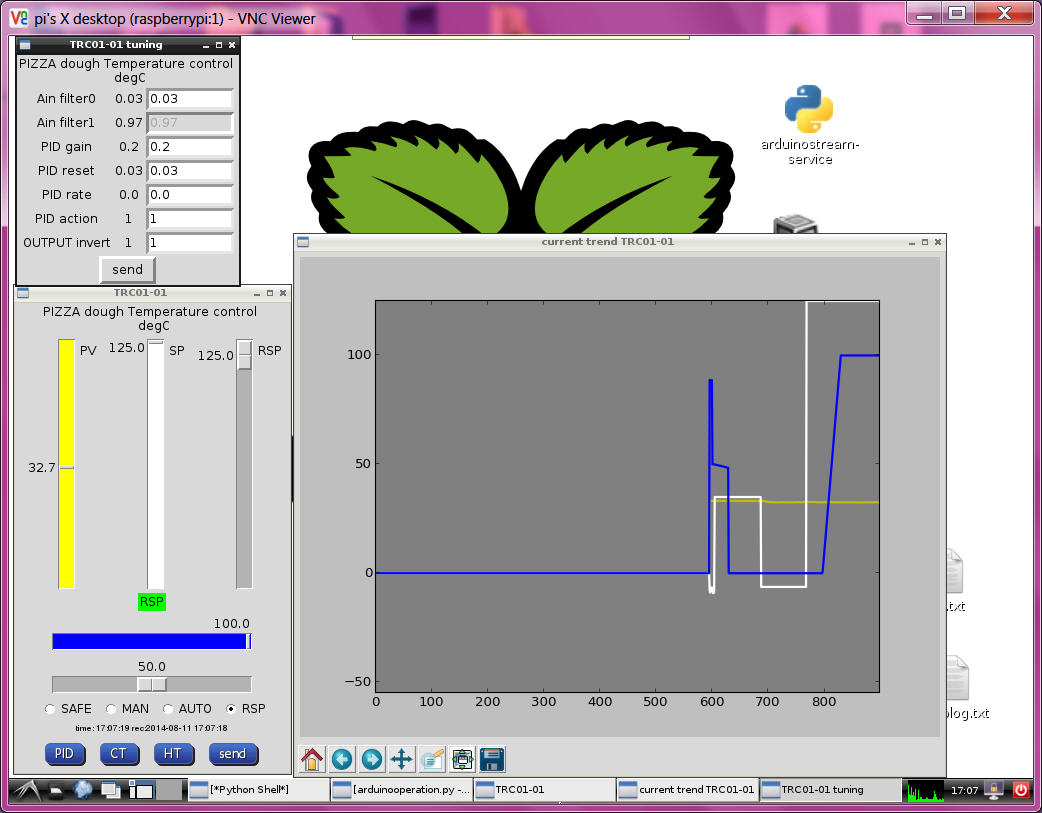Screen dimensions: 1042x813
Task: Reset plot view with Home icon
Action: point(312,759)
